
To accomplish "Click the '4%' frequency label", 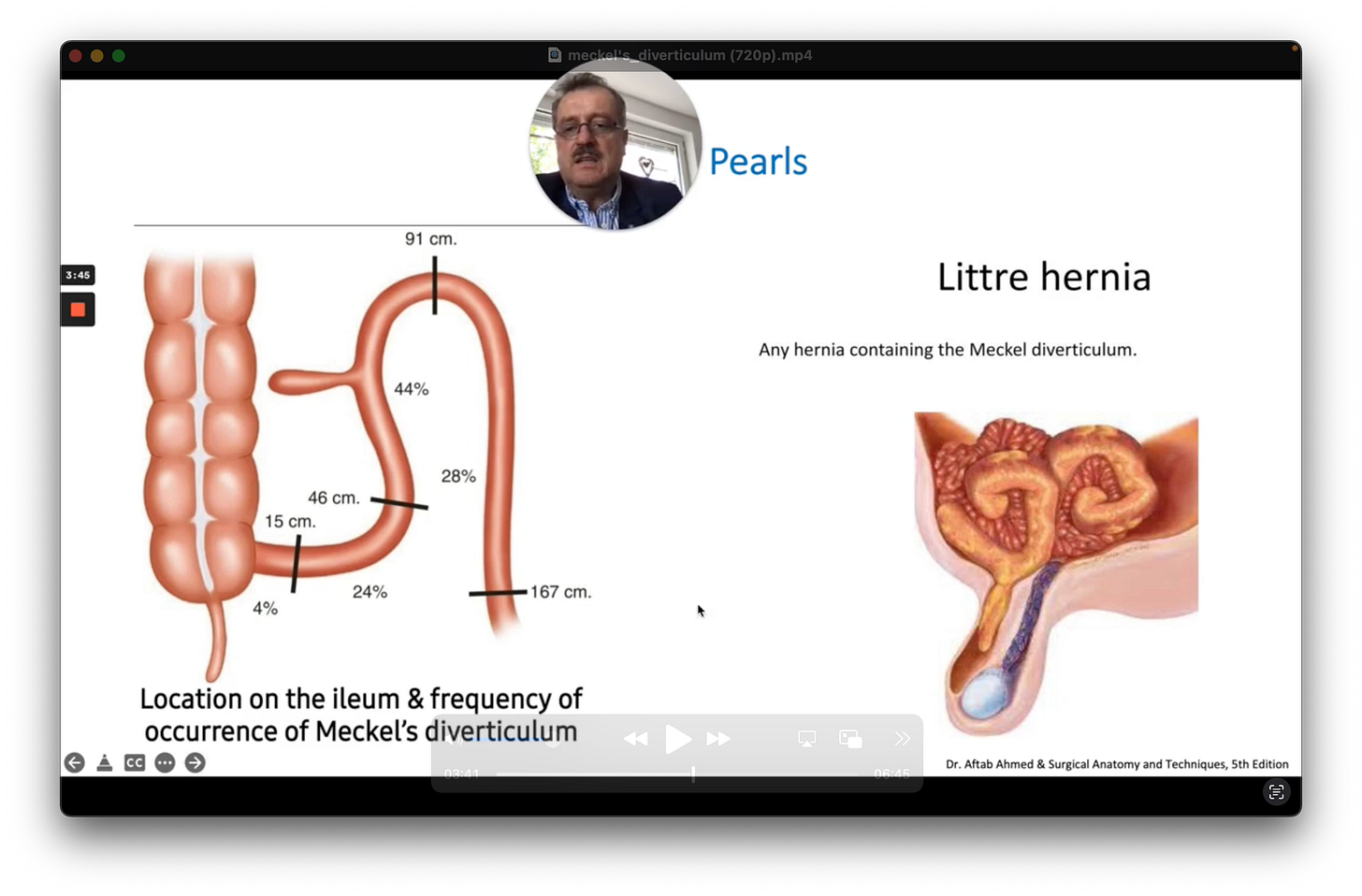I will coord(266,609).
